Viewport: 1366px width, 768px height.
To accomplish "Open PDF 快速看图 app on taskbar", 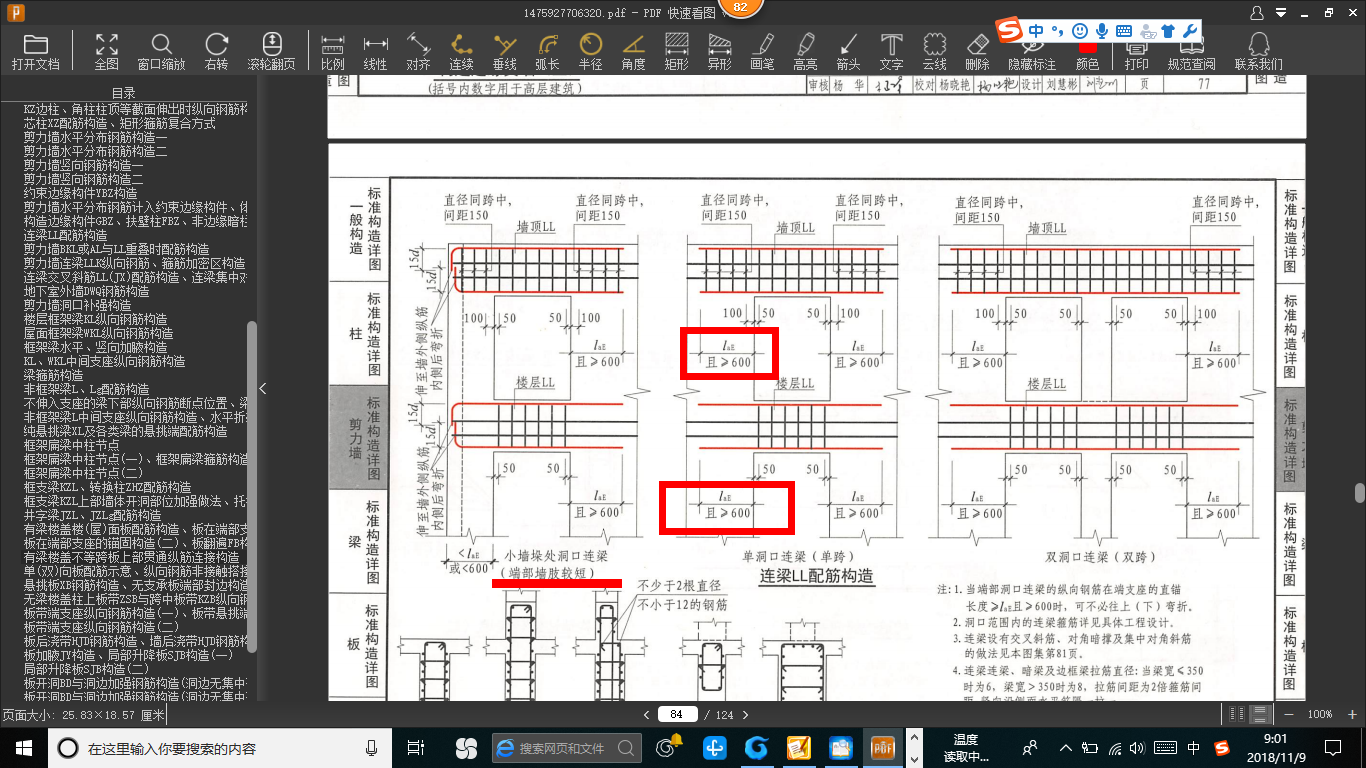I will [x=882, y=747].
